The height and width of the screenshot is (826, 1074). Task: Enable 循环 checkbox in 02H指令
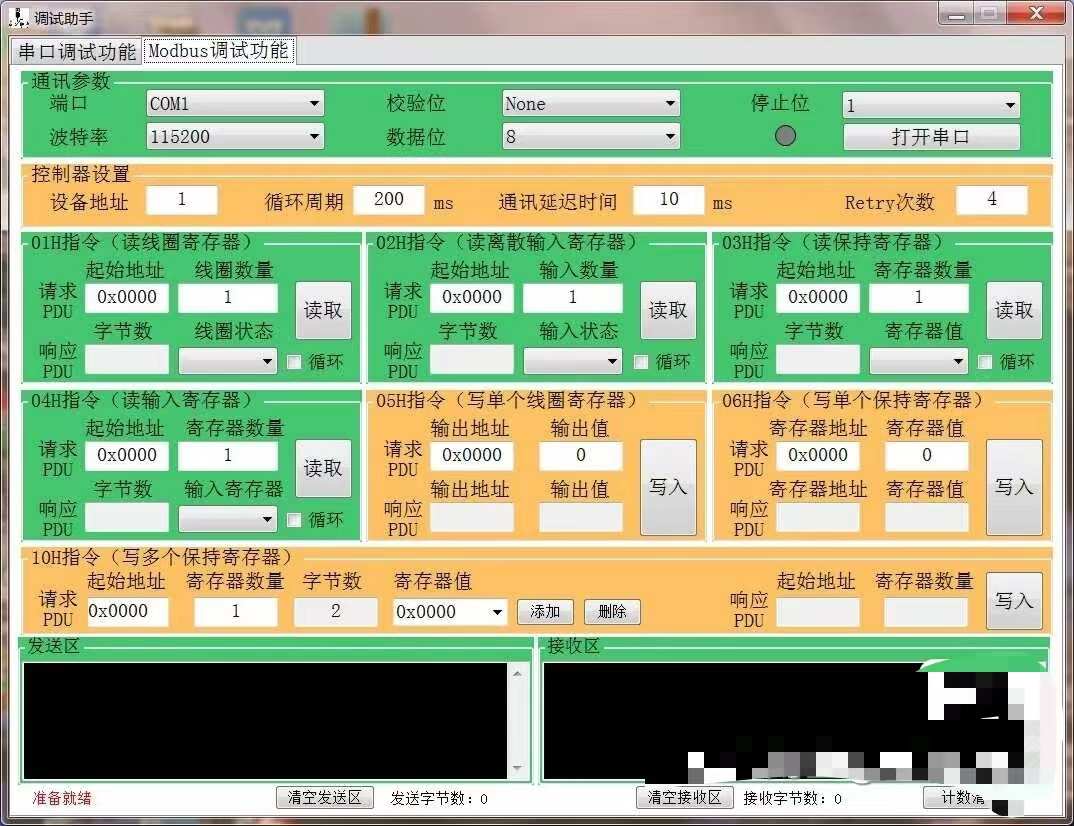pyautogui.click(x=641, y=362)
